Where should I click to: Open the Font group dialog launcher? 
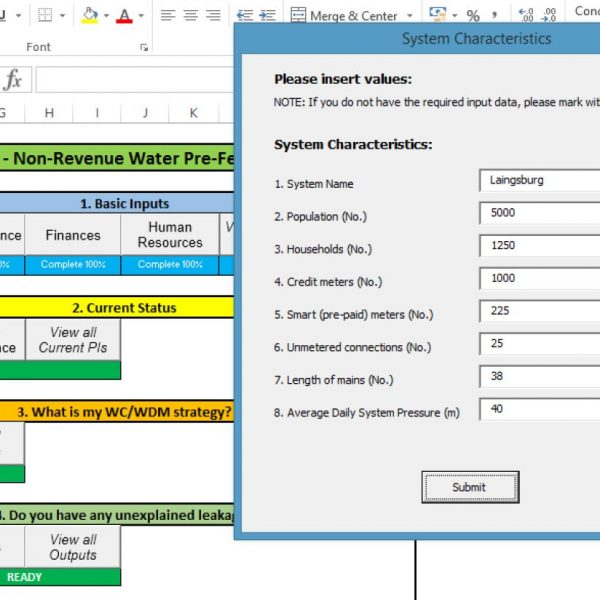tap(144, 47)
